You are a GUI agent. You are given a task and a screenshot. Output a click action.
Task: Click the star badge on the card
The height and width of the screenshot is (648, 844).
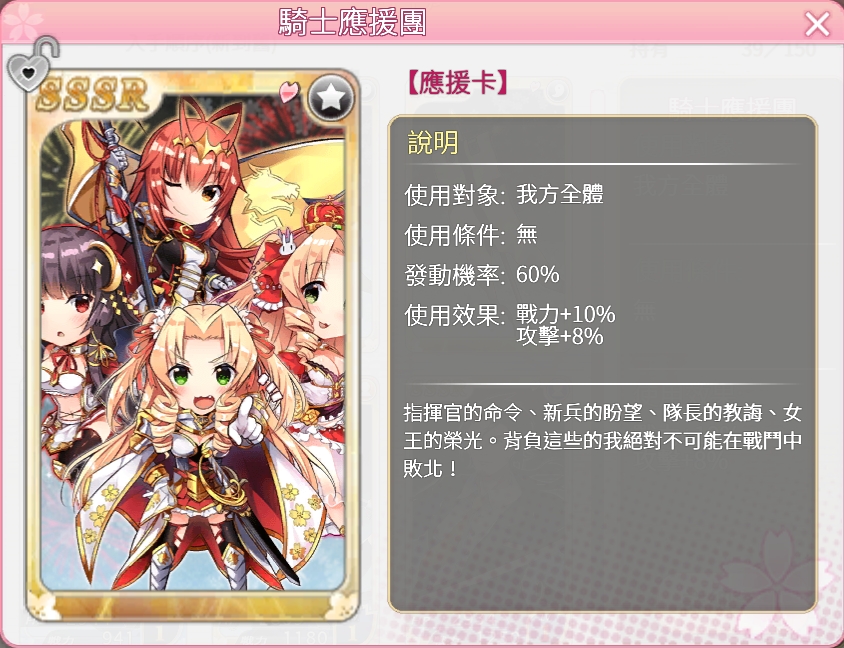(330, 97)
